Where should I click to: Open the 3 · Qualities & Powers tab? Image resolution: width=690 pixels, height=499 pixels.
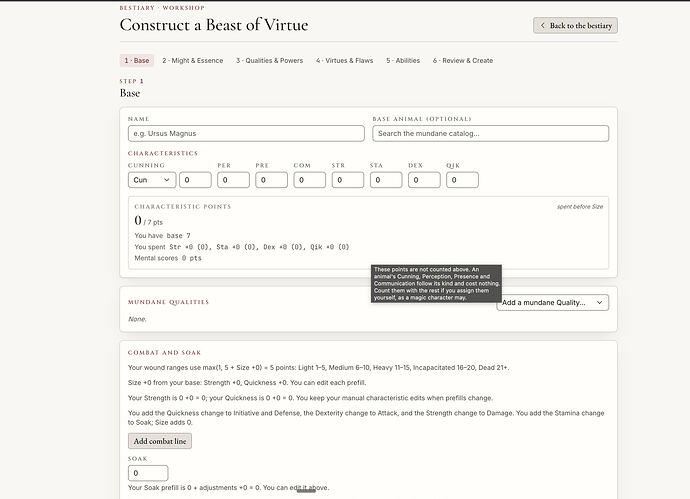(x=269, y=60)
